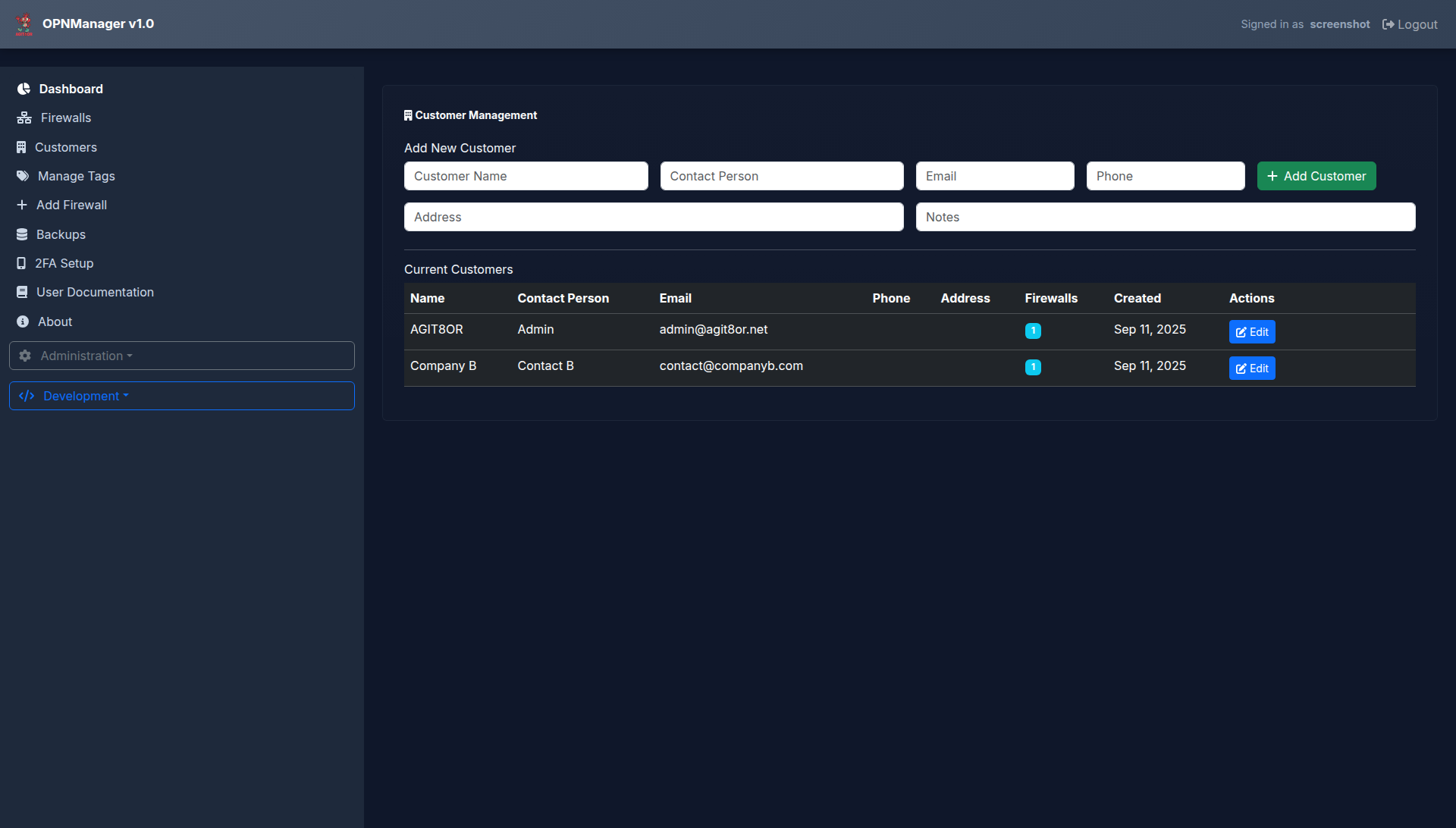This screenshot has height=828, width=1456.
Task: Edit the Company B customer
Action: [1252, 369]
